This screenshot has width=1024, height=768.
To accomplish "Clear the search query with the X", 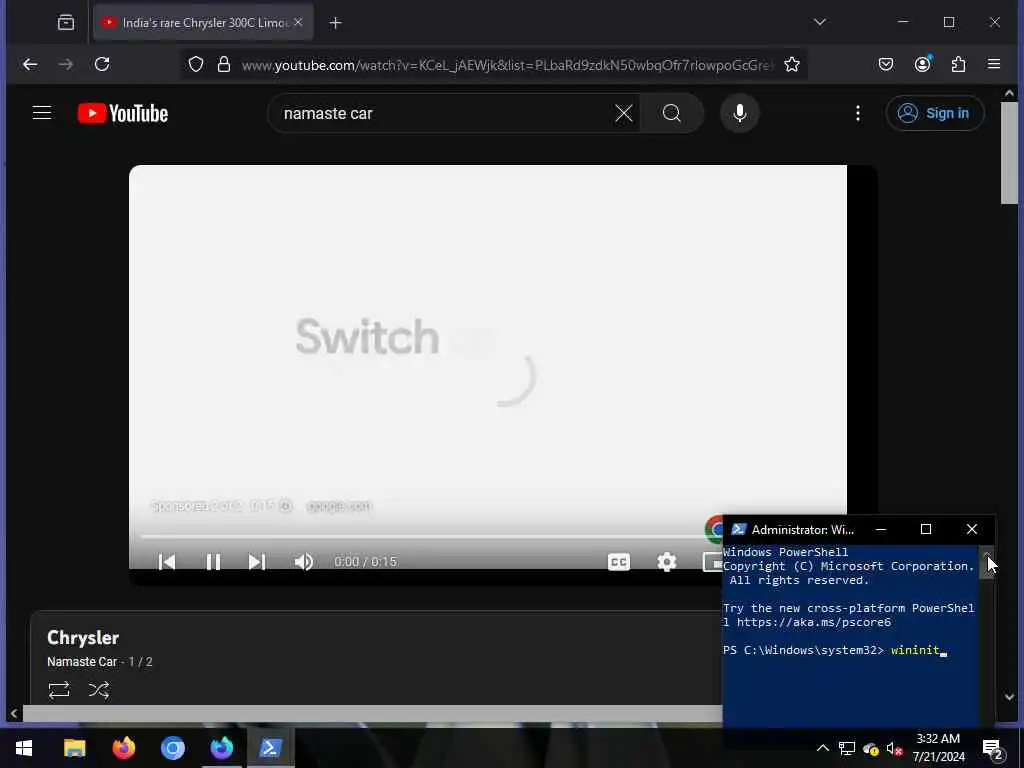I will [x=624, y=113].
